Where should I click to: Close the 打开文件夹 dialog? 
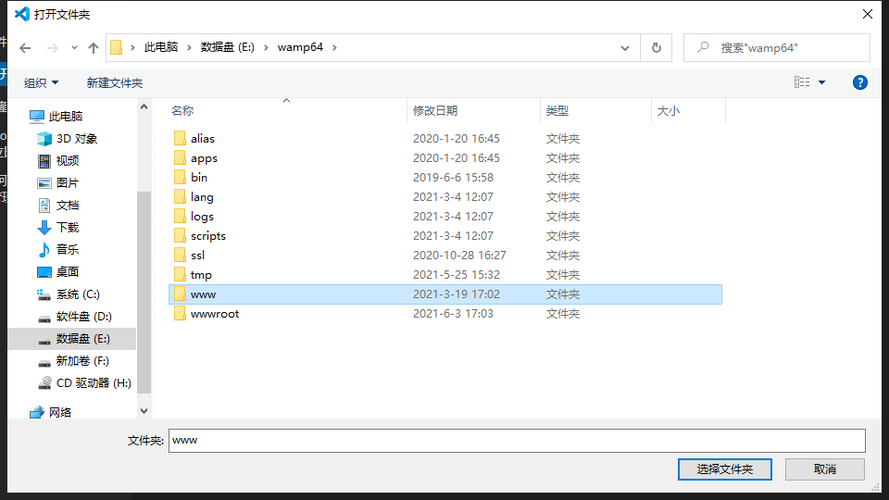pyautogui.click(x=867, y=14)
